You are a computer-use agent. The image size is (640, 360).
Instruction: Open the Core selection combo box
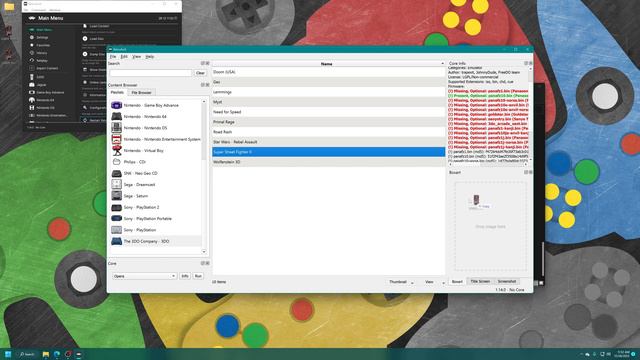pos(144,276)
